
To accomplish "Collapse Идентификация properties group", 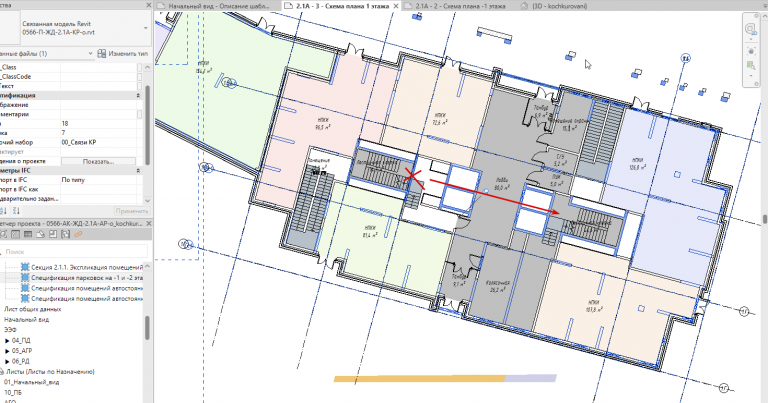I will click(138, 95).
